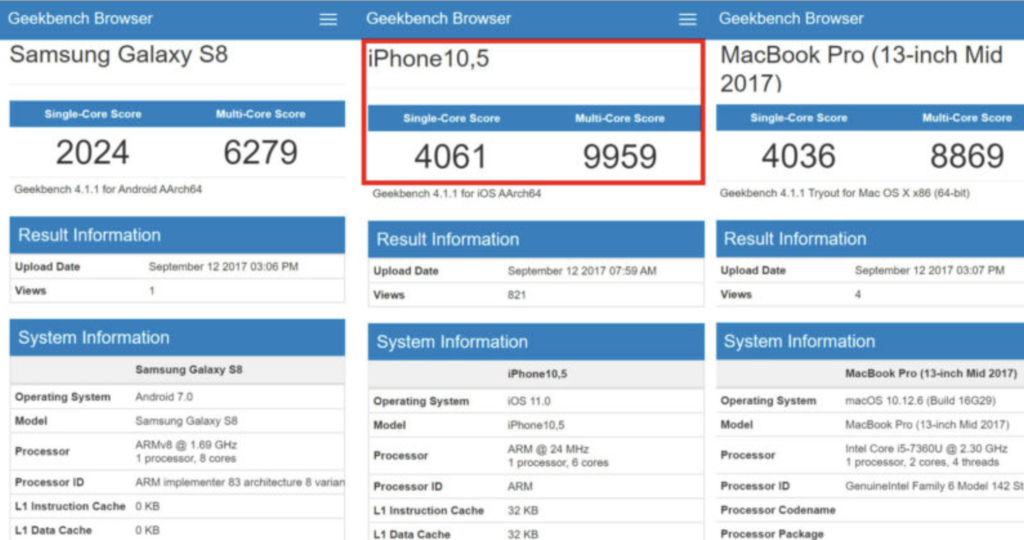Click Processor Package label in MacBook Pro panel

click(x=771, y=533)
